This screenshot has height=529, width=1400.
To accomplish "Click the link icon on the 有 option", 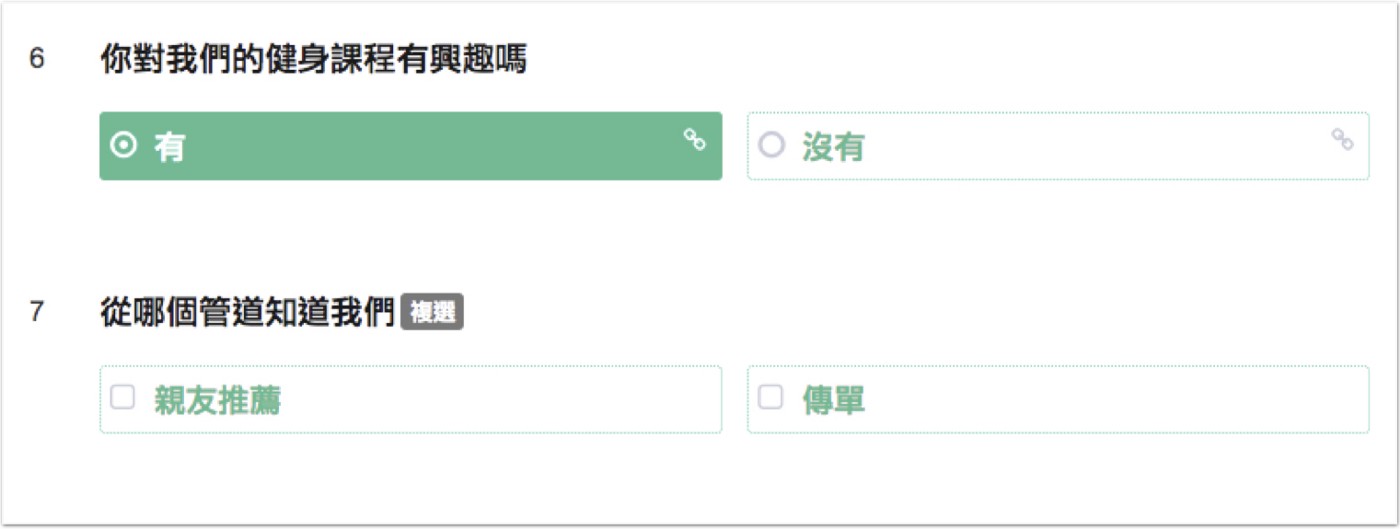I will [x=695, y=140].
